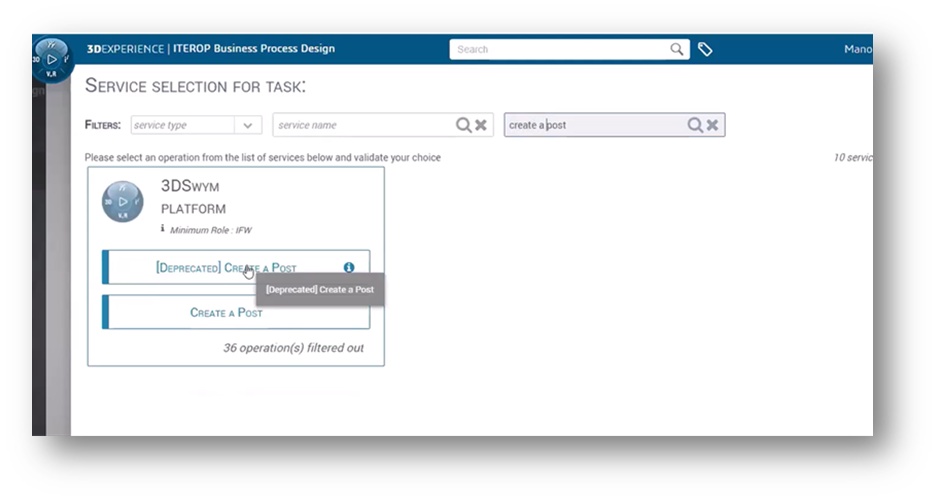
Task: Select the Create a Post operation
Action: click(x=236, y=312)
